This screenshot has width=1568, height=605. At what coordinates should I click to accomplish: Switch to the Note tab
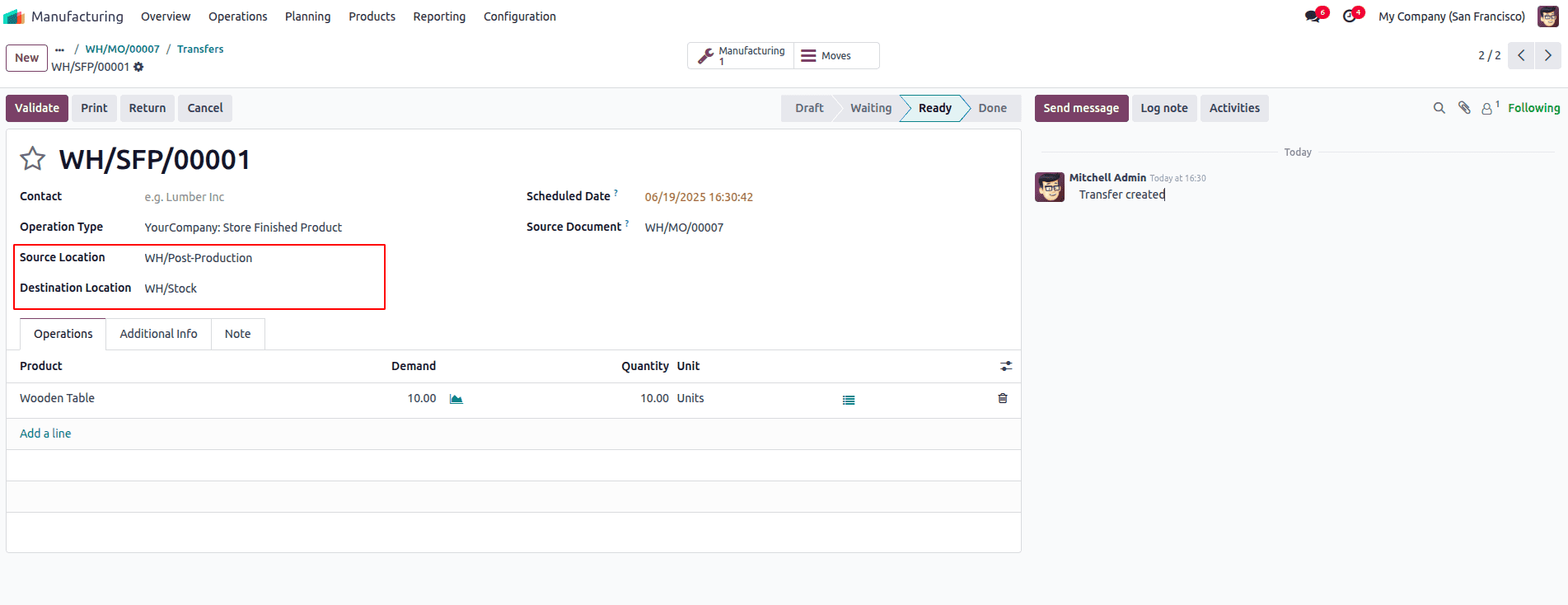(237, 334)
